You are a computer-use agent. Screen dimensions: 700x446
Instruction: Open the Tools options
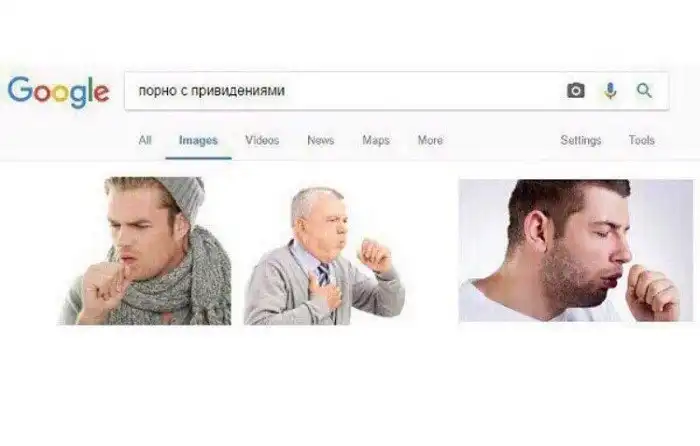[x=642, y=140]
